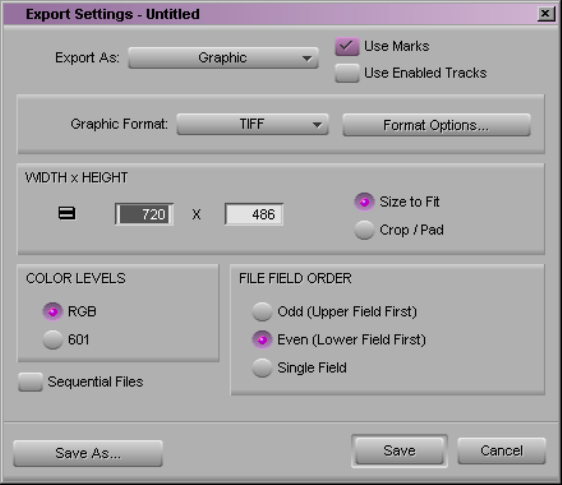This screenshot has height=485, width=562.
Task: Click the width field showing 720
Action: [x=144, y=214]
